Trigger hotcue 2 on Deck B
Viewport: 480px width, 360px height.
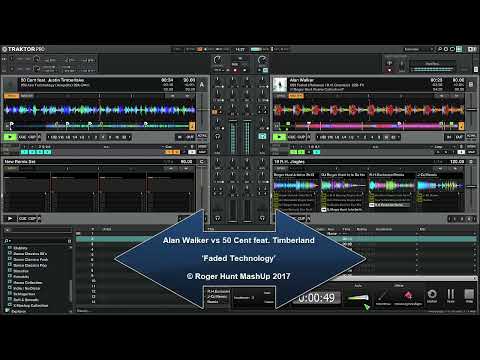(x=301, y=152)
